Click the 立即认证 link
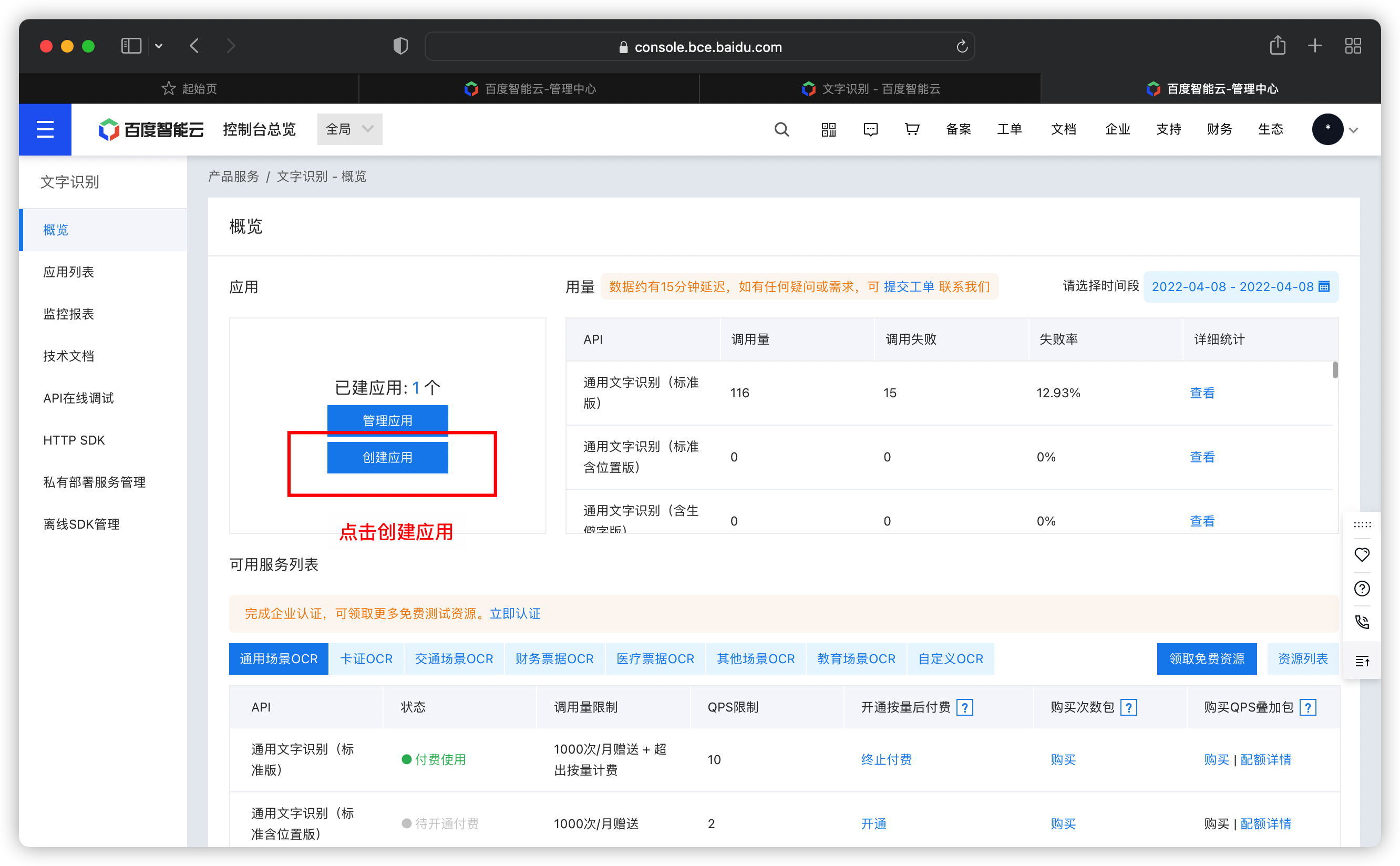This screenshot has width=1400, height=866. tap(515, 614)
